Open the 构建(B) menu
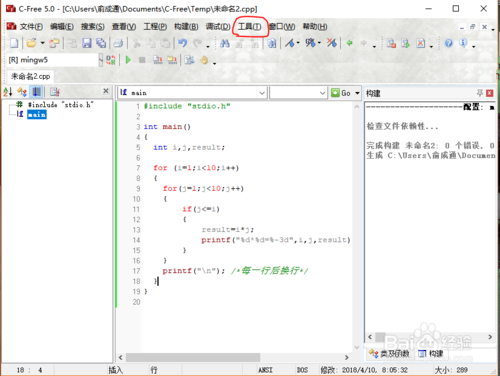Image resolution: width=500 pixels, height=376 pixels. click(x=186, y=27)
